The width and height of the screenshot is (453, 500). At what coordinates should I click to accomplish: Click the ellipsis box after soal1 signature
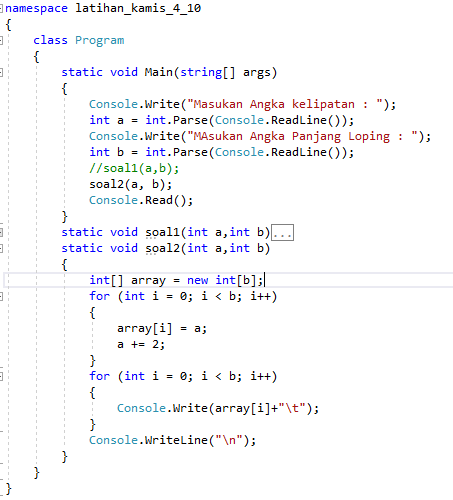pyautogui.click(x=282, y=233)
